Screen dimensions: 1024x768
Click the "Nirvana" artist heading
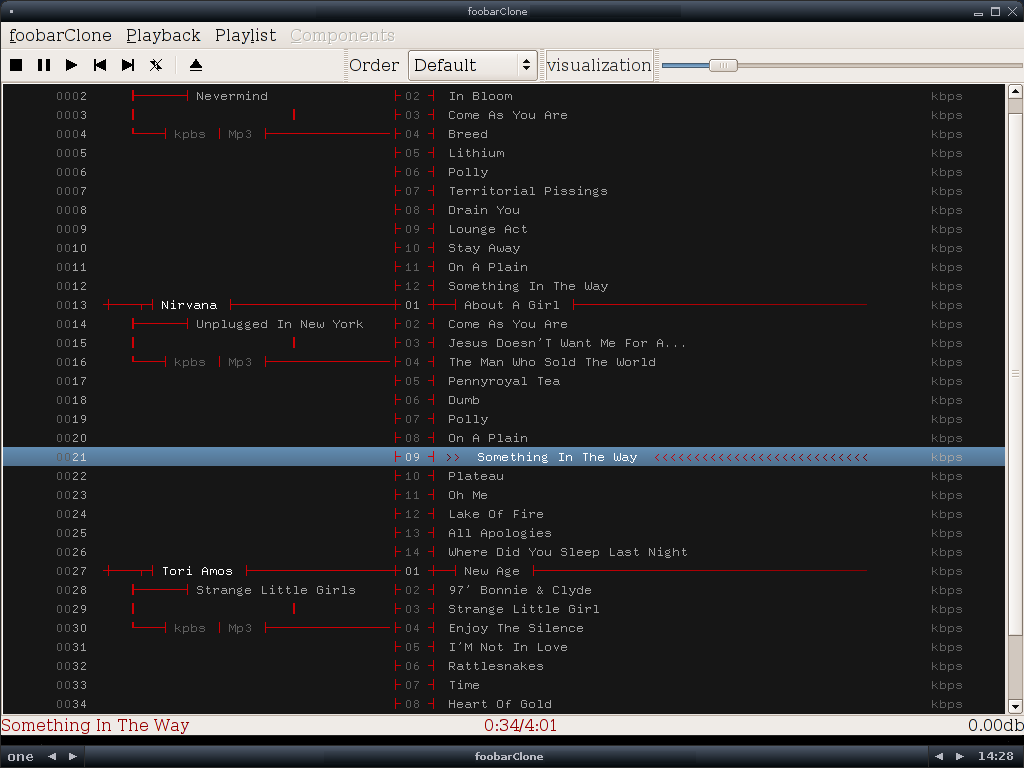(189, 305)
